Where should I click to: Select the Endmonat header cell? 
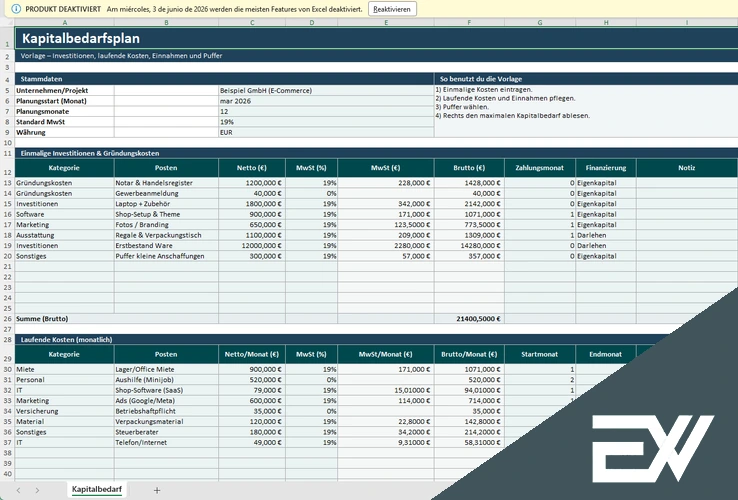[606, 354]
